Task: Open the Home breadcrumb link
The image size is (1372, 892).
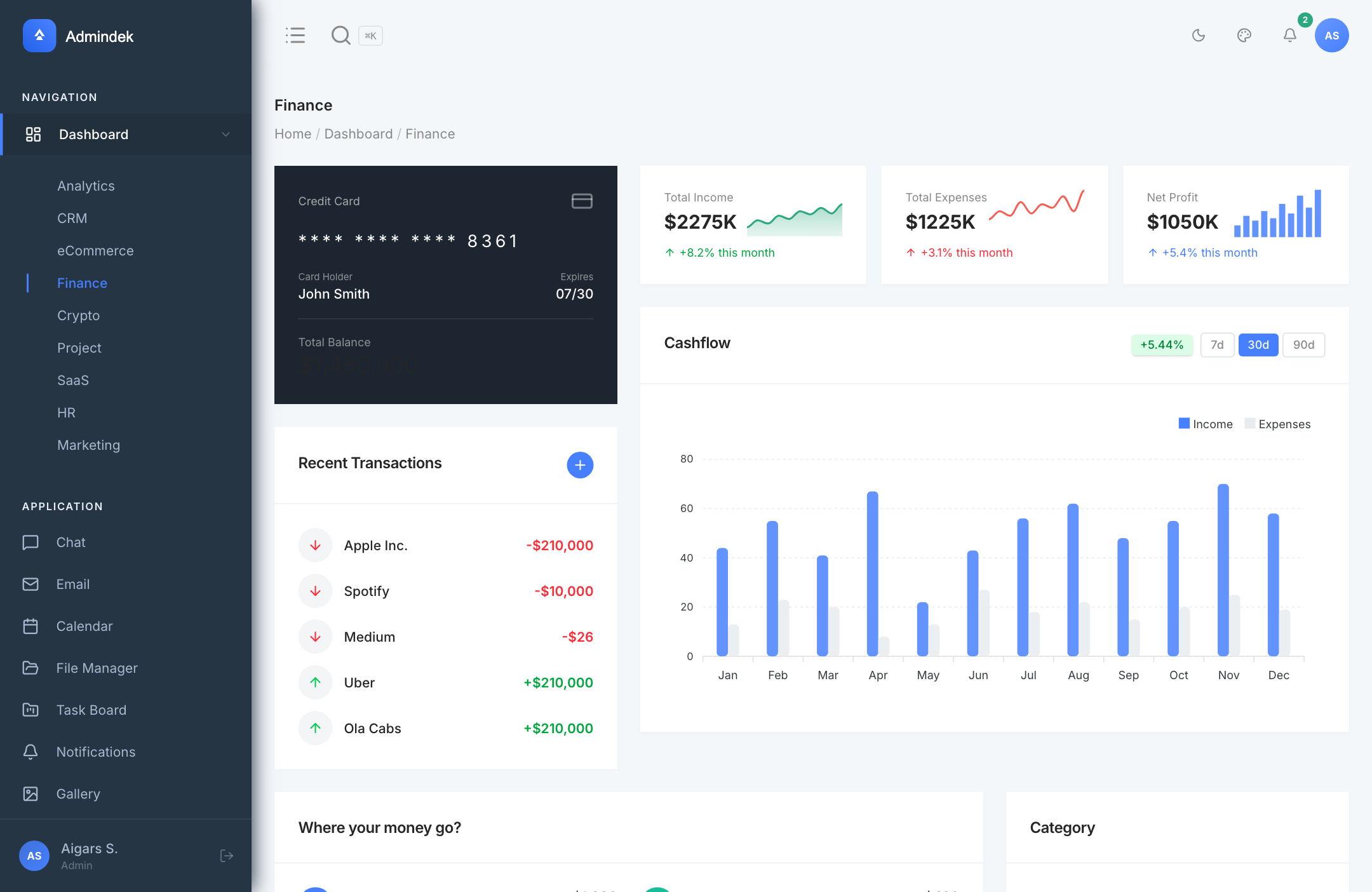Action: [293, 133]
